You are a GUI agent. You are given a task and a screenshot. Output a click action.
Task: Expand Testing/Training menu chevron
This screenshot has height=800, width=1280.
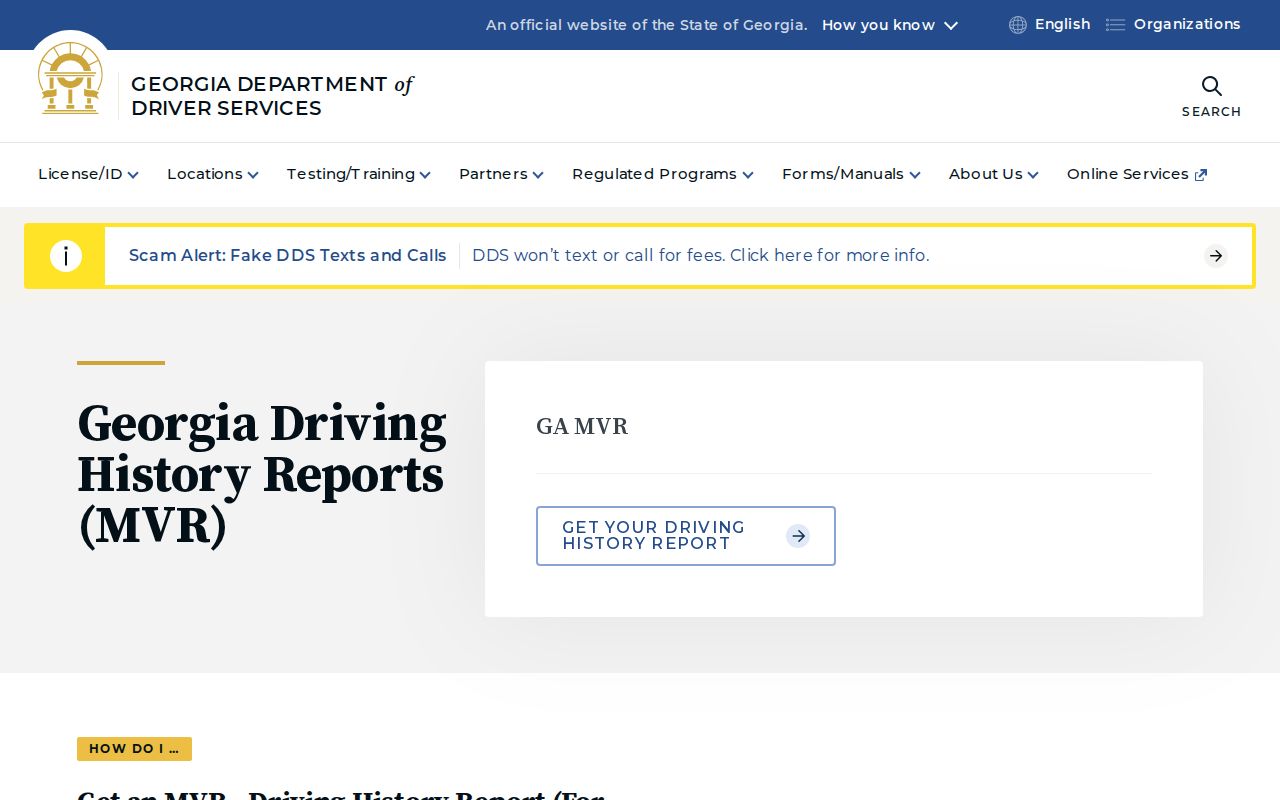point(425,175)
